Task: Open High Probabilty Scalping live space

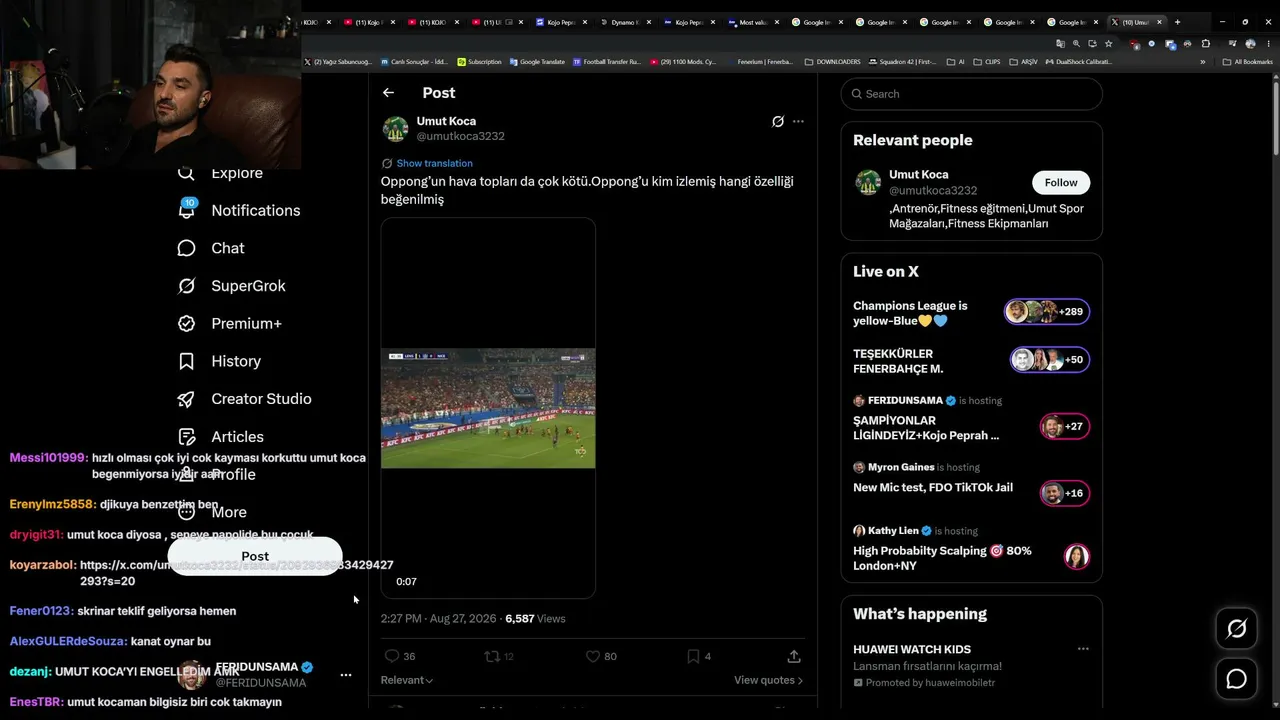Action: click(x=971, y=549)
